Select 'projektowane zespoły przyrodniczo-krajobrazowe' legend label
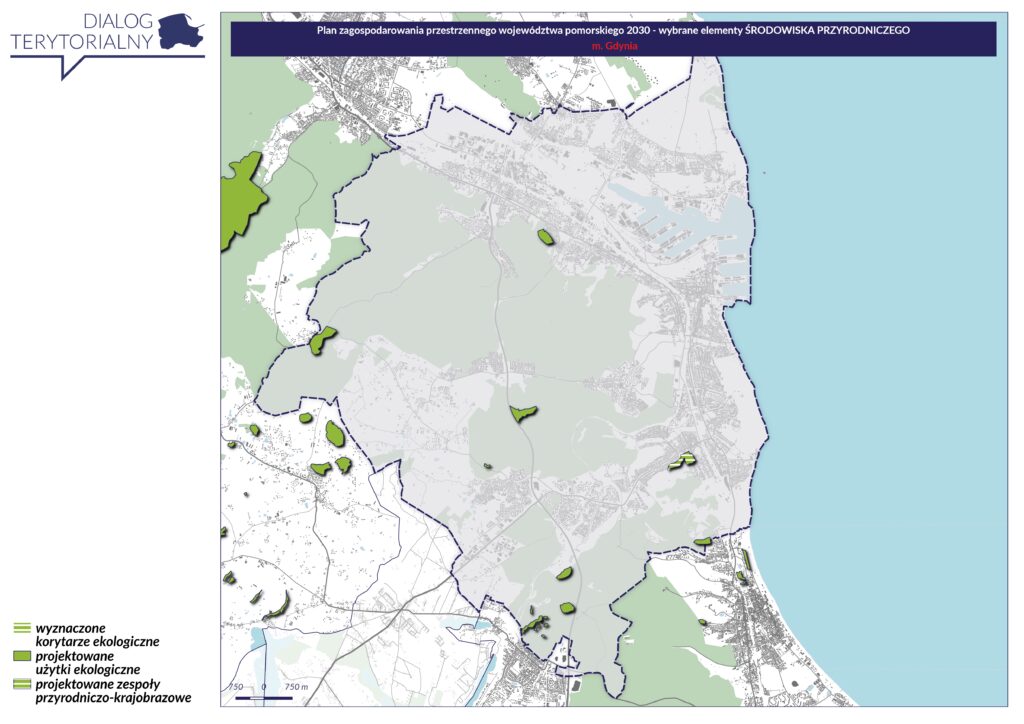Viewport: 1024px width, 724px height. (x=112, y=691)
